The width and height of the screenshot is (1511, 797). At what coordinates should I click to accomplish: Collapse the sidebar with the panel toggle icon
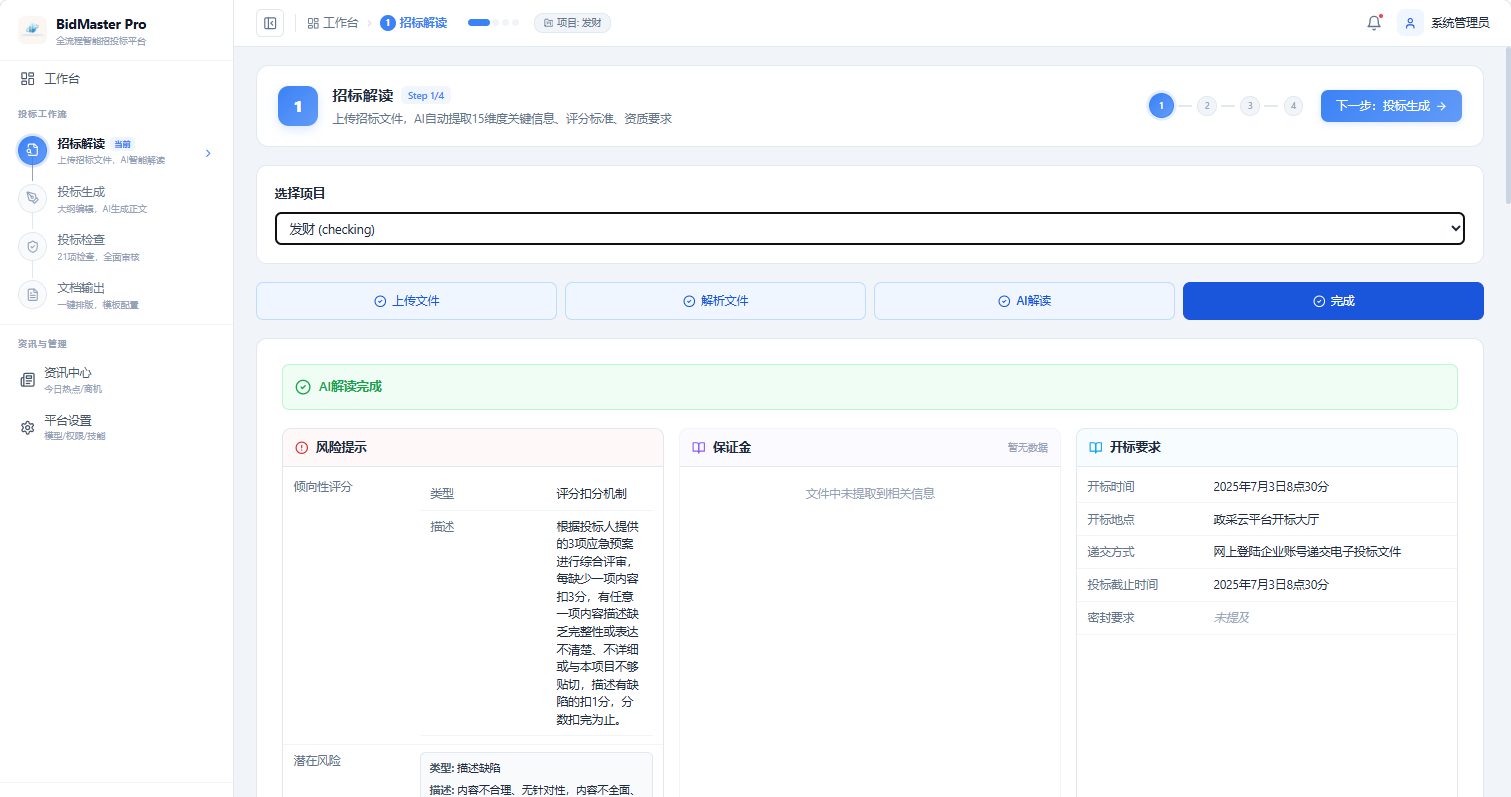(x=270, y=23)
